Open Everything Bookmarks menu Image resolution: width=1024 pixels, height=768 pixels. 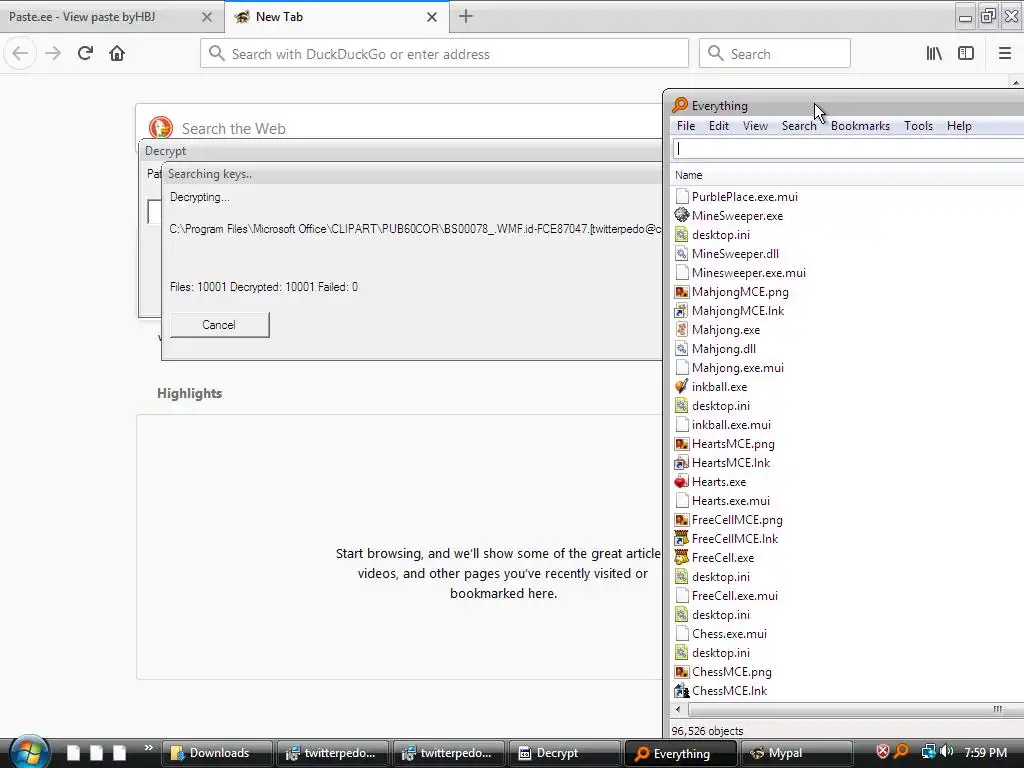(860, 126)
